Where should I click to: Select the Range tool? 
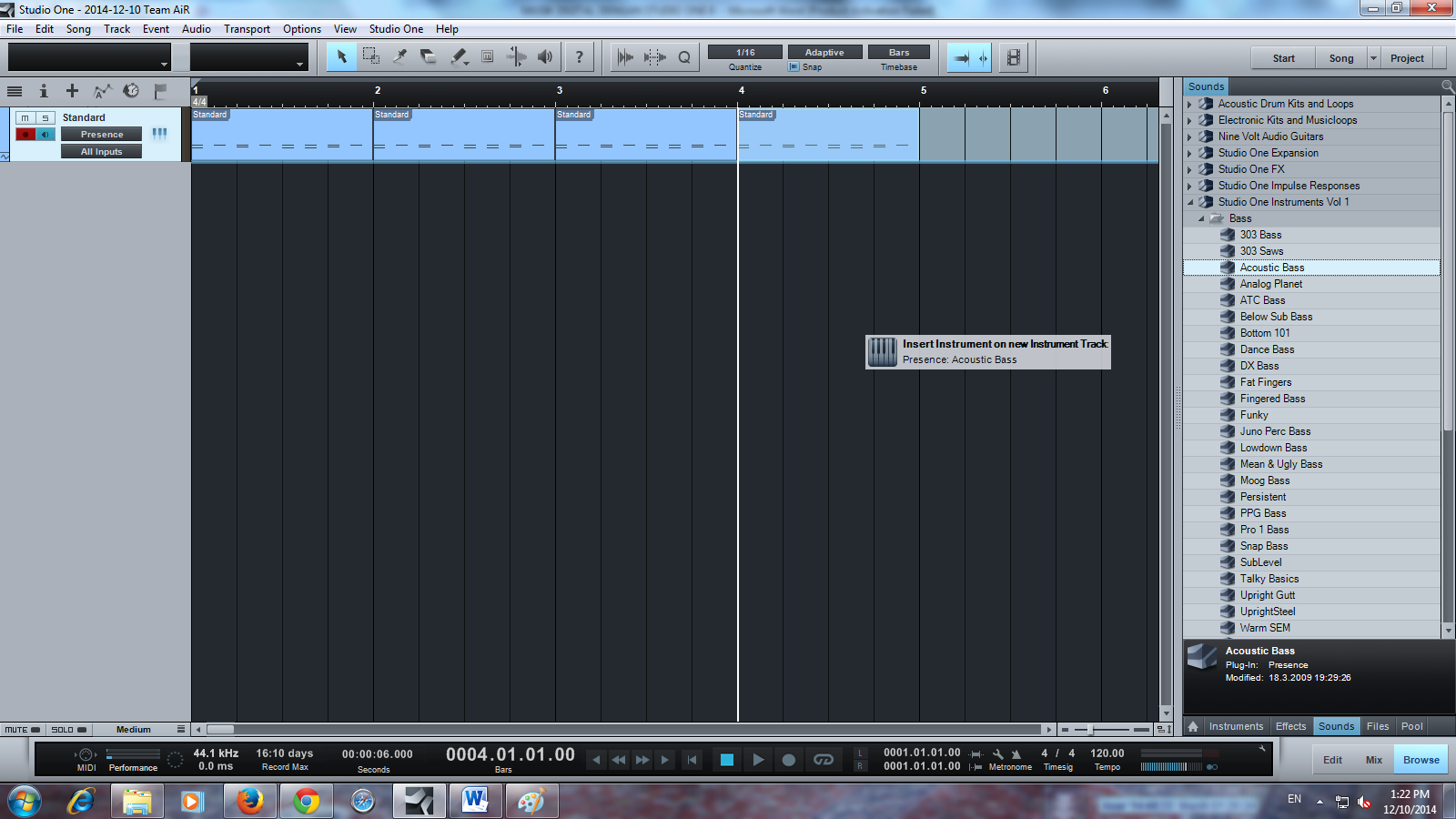click(370, 56)
